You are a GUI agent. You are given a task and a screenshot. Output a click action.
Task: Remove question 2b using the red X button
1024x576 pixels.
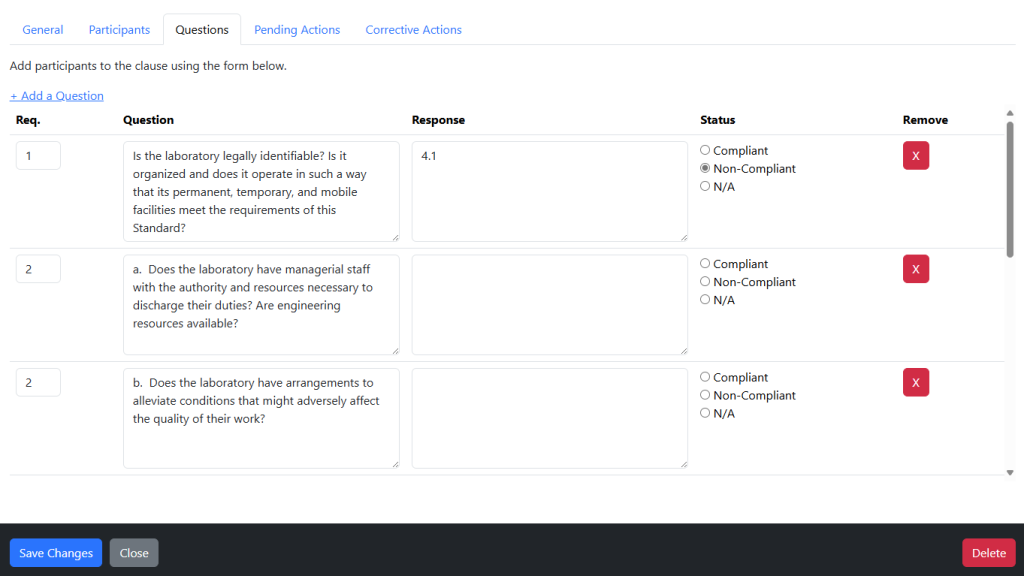[916, 383]
